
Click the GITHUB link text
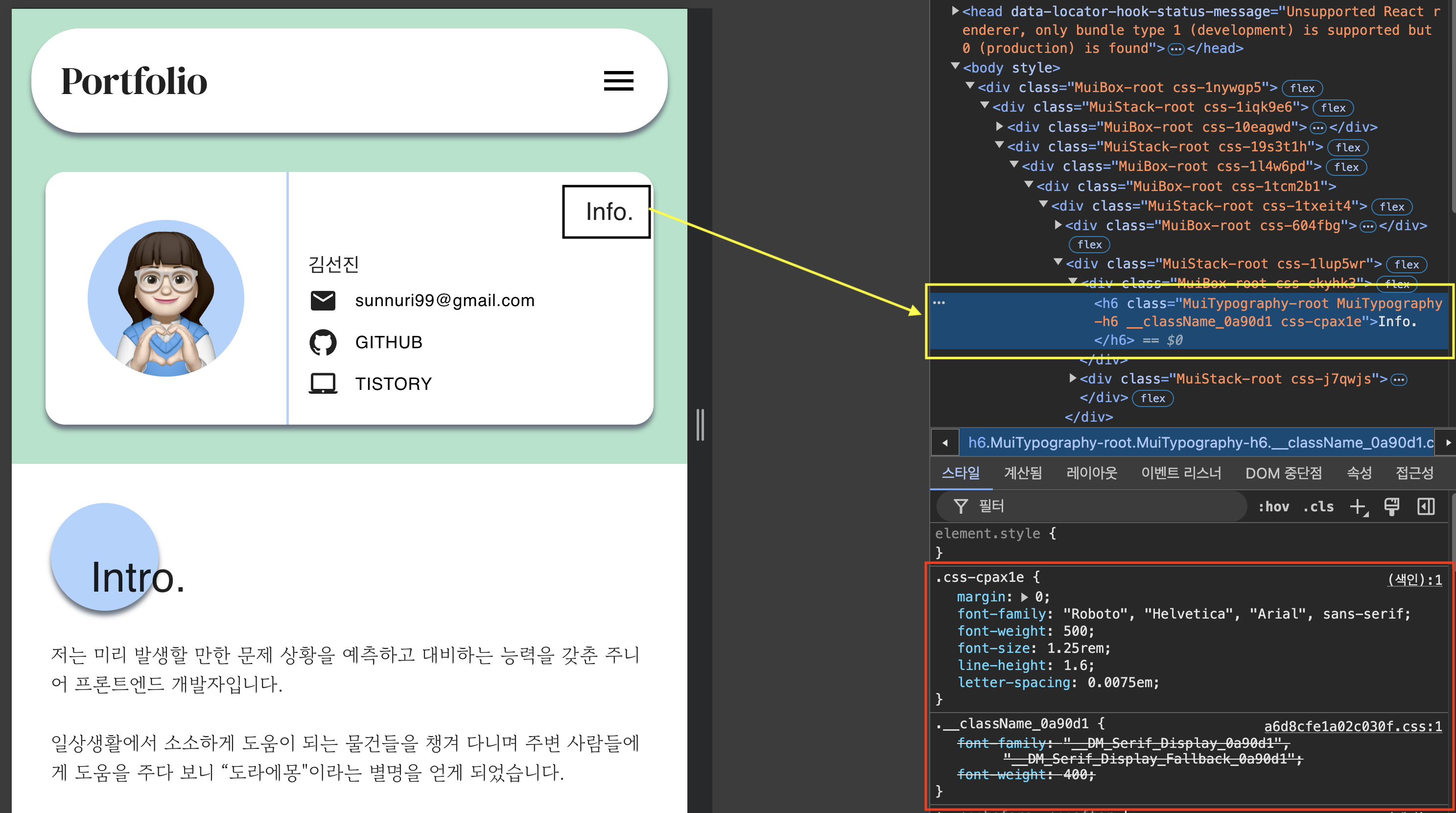388,342
